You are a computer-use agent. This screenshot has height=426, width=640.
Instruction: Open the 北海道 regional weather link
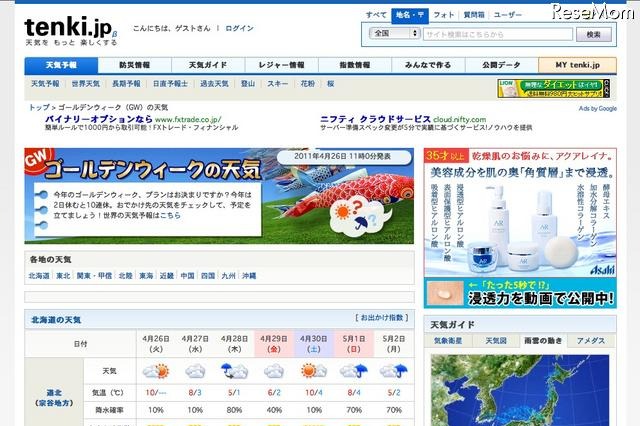click(39, 275)
